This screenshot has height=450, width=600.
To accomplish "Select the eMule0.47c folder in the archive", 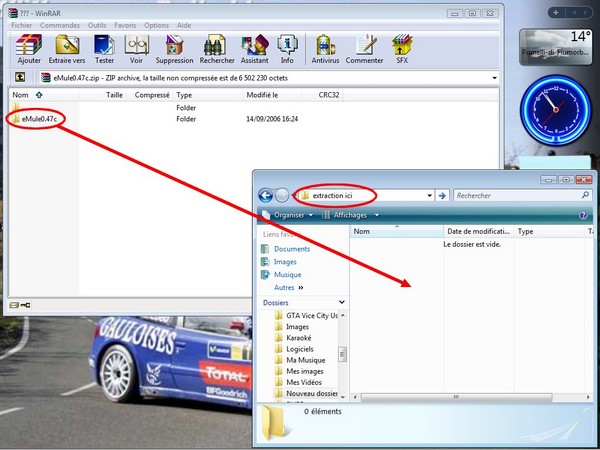I will 34,119.
